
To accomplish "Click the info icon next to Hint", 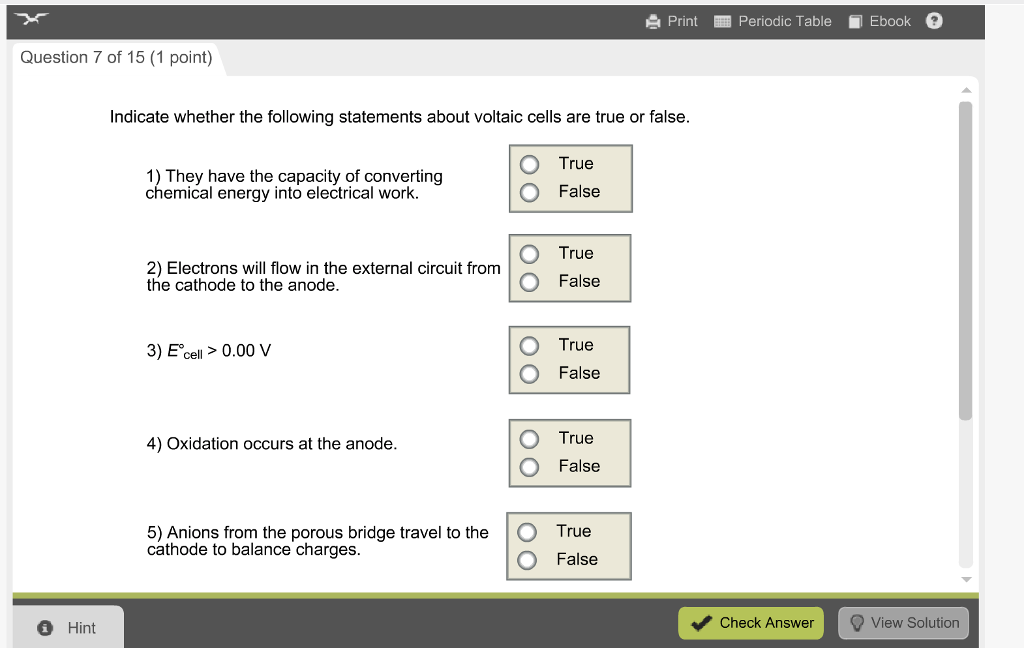I will click(45, 627).
